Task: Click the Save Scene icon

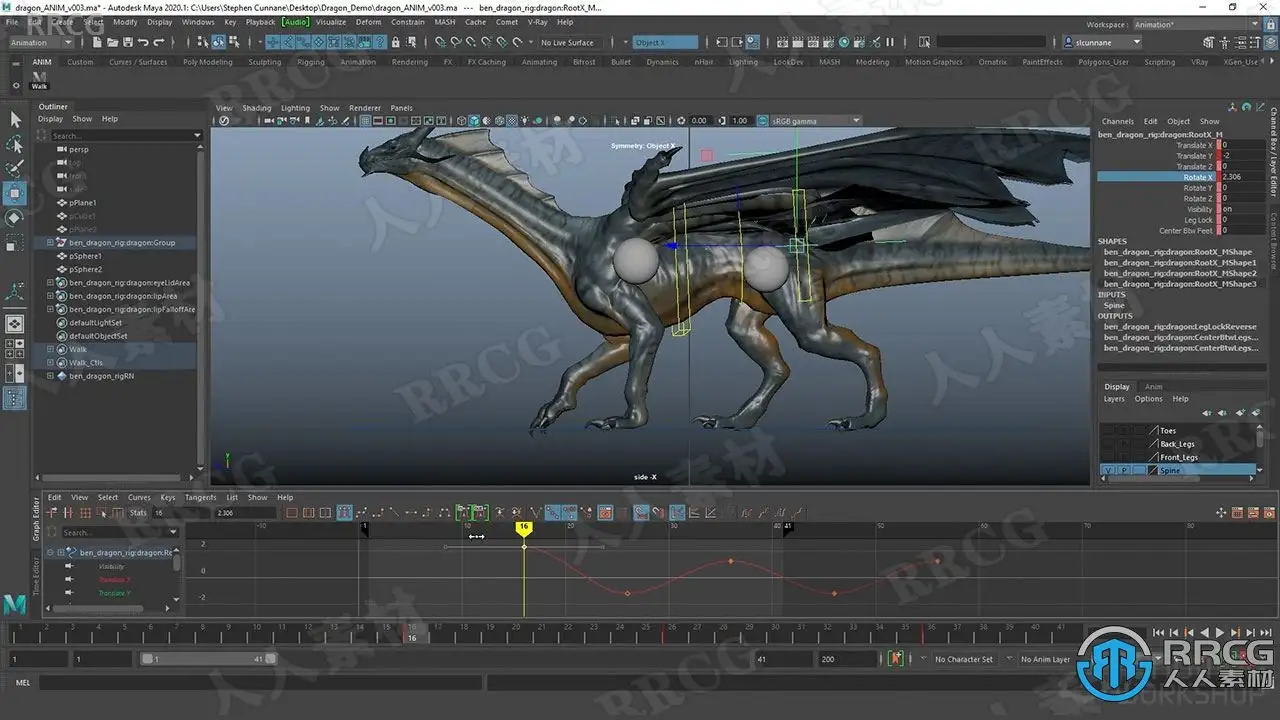Action: click(127, 42)
